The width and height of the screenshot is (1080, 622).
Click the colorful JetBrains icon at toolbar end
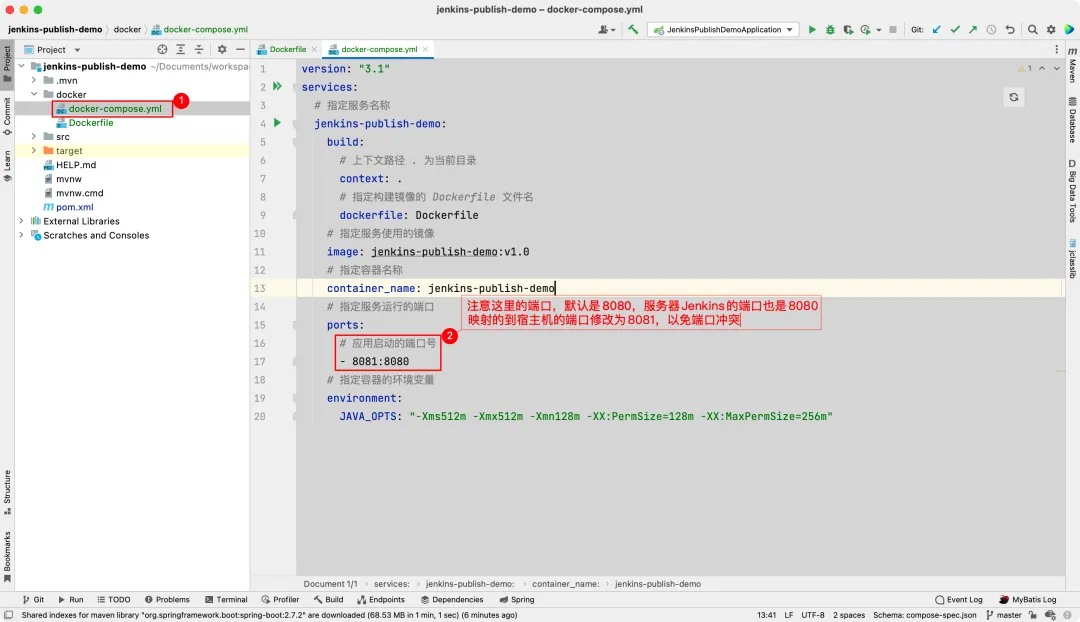[1069, 30]
